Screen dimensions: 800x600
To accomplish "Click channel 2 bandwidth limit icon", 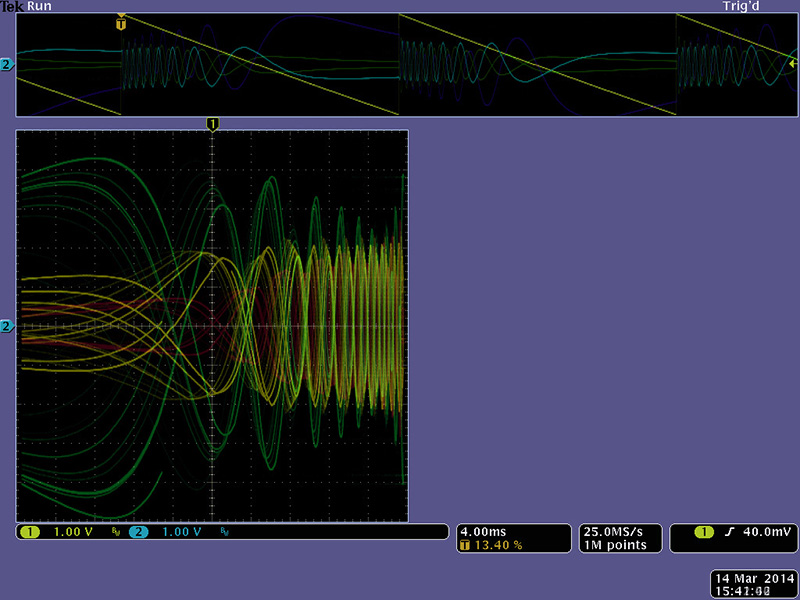I will coord(224,532).
